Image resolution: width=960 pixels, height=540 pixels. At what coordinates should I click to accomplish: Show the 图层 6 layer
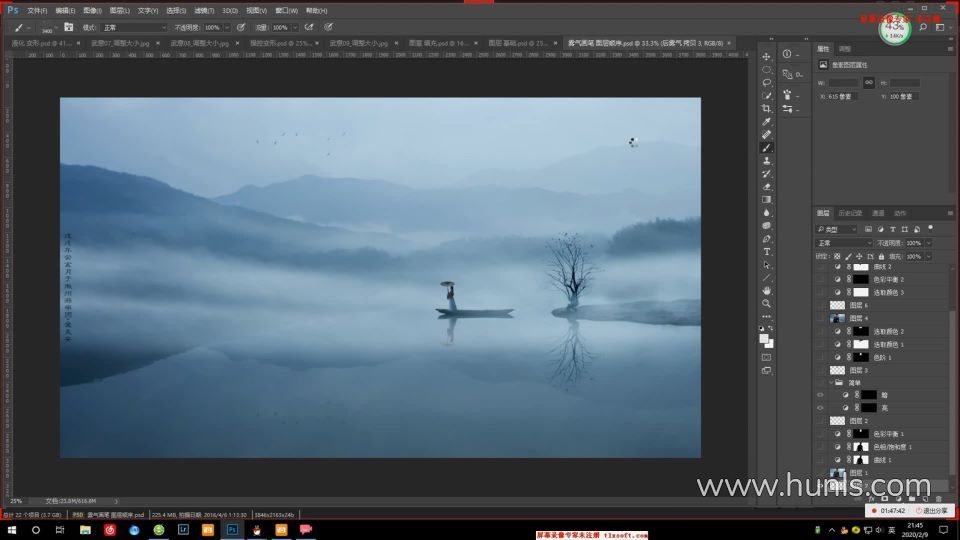click(x=820, y=305)
